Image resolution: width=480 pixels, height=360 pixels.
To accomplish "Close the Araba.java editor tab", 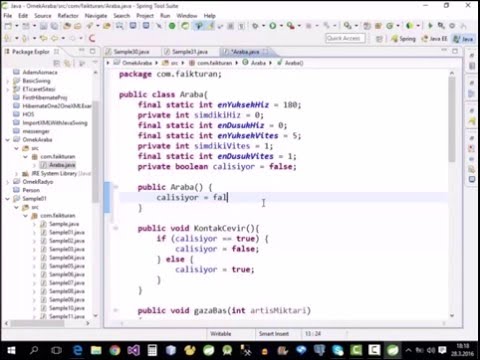I will [x=266, y=52].
